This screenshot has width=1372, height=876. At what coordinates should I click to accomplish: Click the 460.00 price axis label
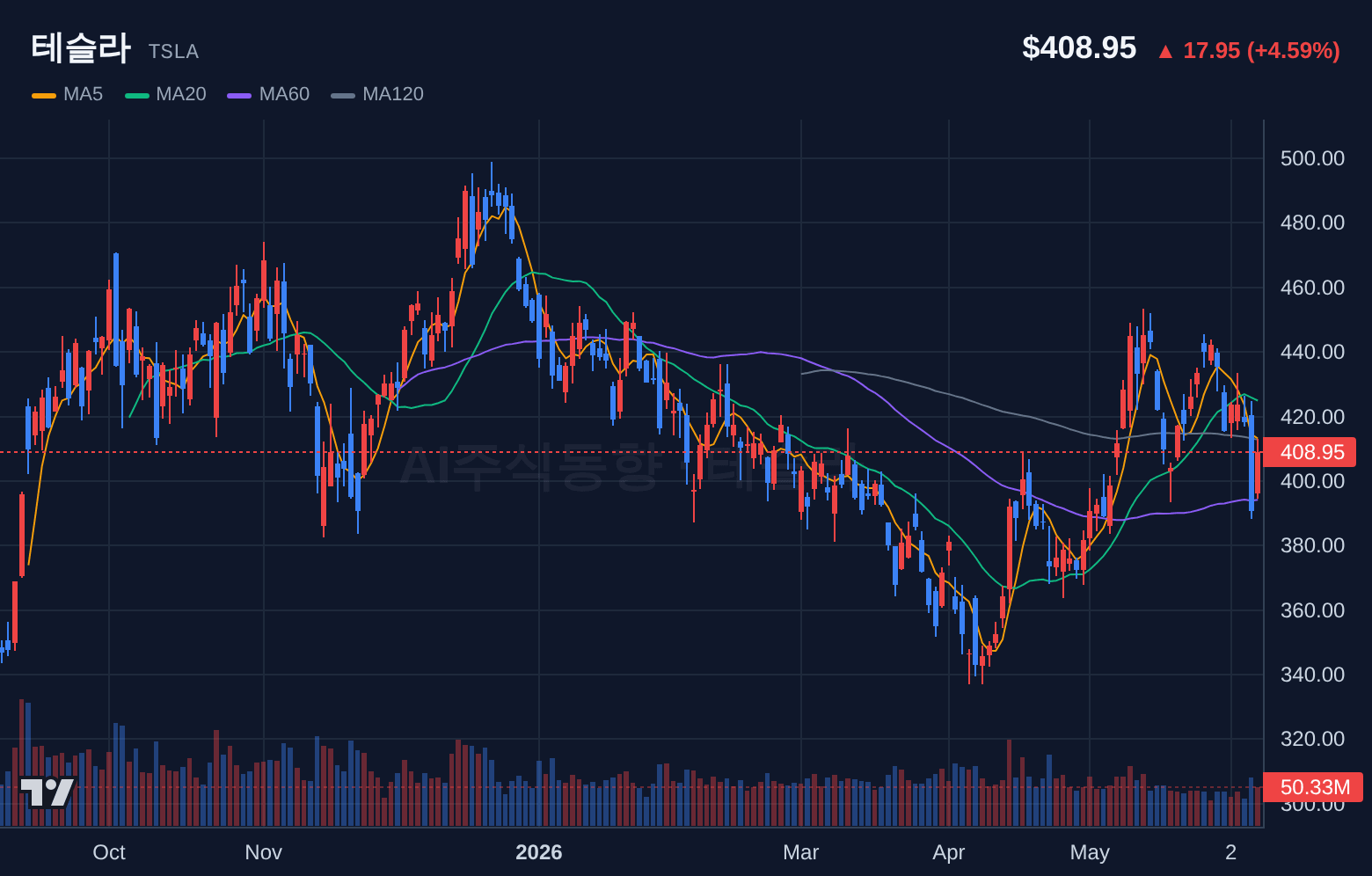(x=1312, y=288)
